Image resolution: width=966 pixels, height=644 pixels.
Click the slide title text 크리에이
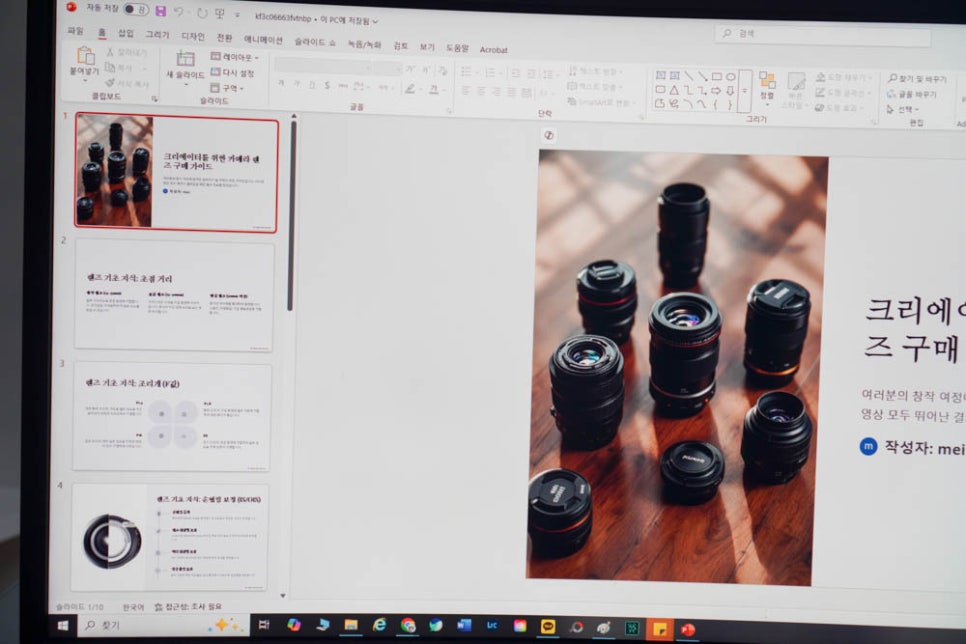[x=915, y=310]
